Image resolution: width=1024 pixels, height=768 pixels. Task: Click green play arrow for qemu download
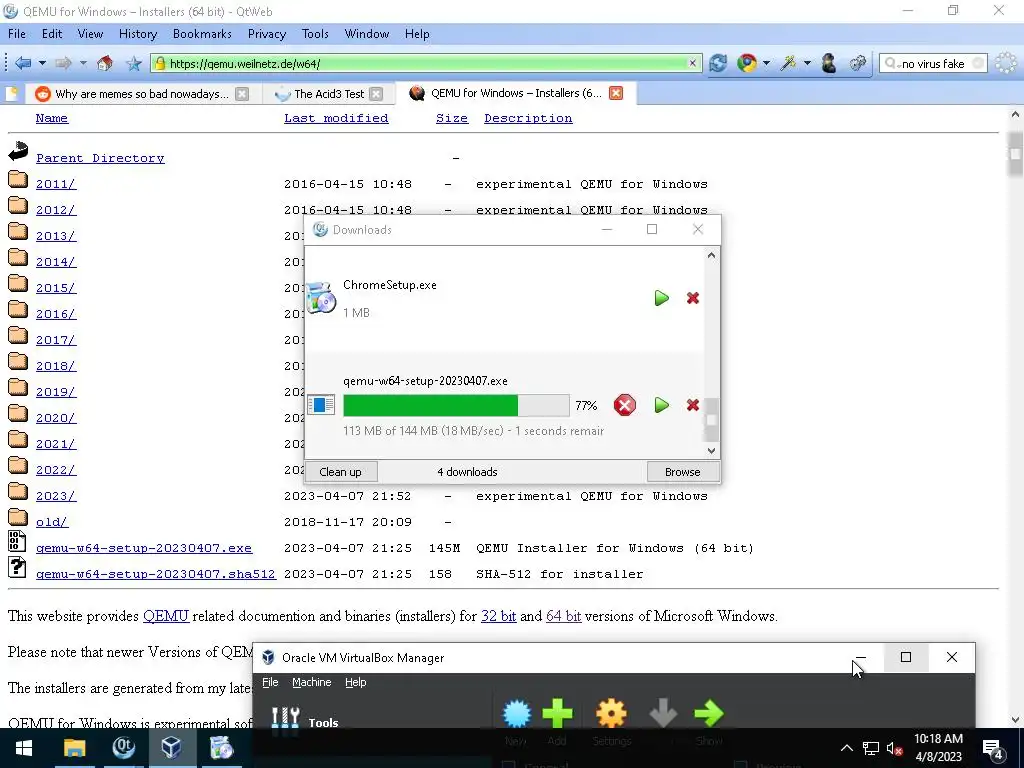pyautogui.click(x=662, y=406)
